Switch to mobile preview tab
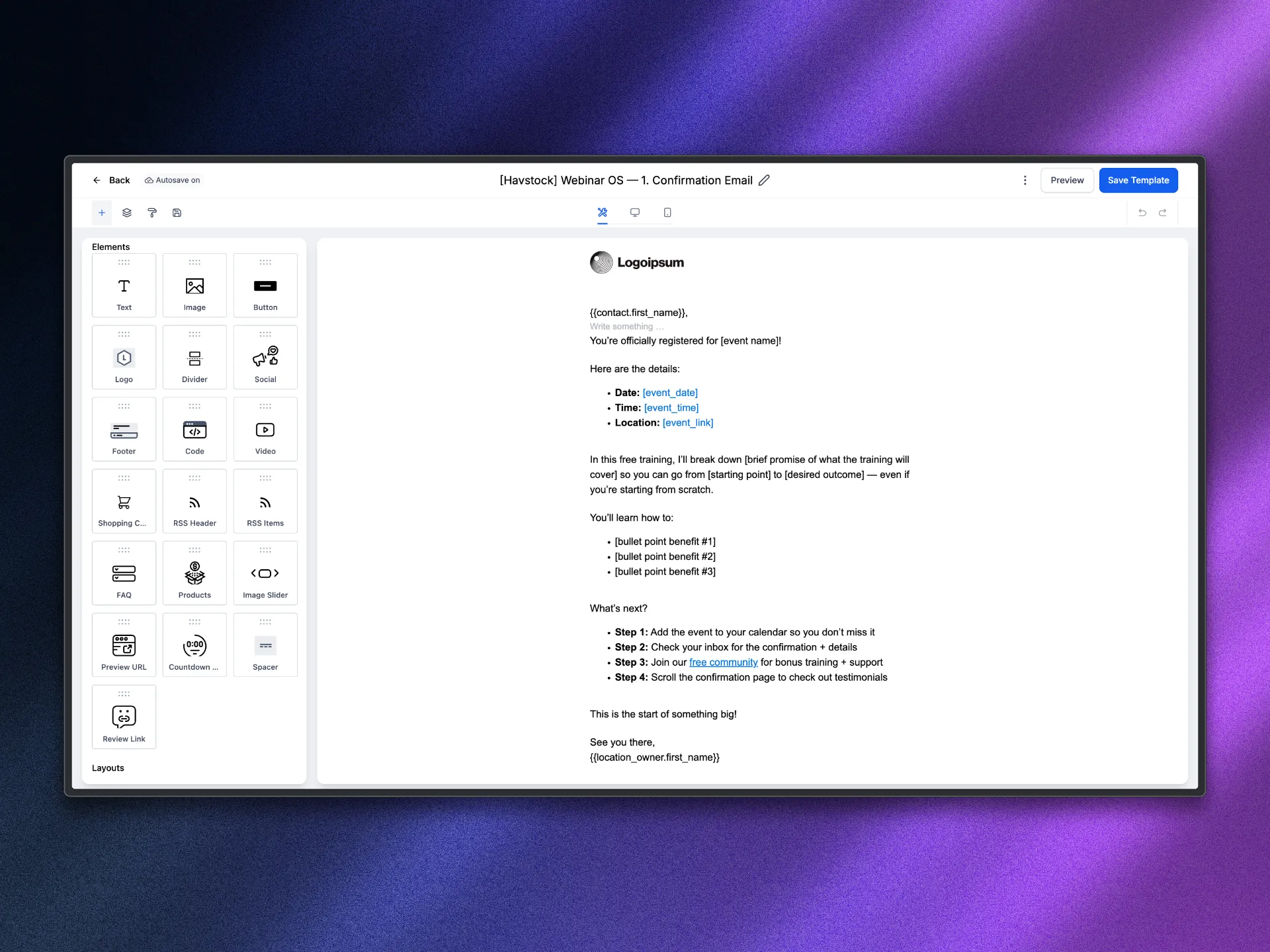 pyautogui.click(x=667, y=213)
